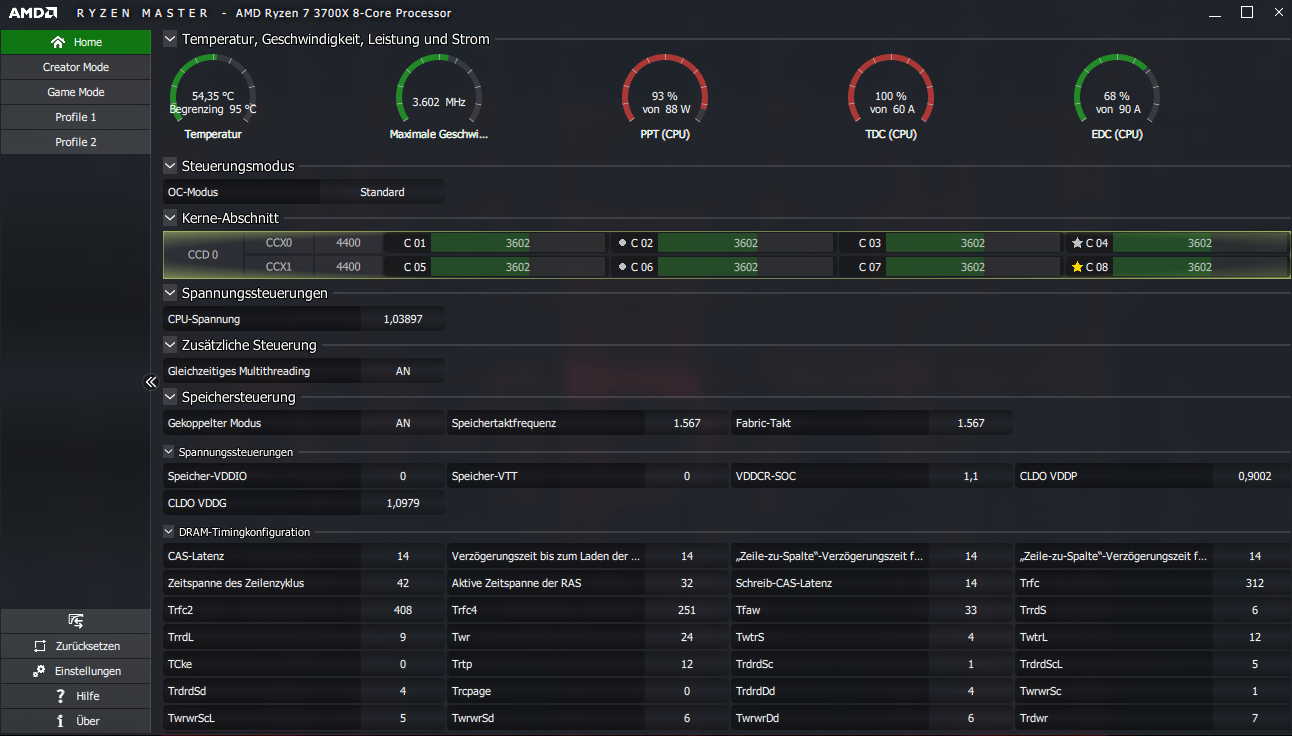Open Einstellungen
Image resolution: width=1292 pixels, height=736 pixels.
pyautogui.click(x=75, y=671)
